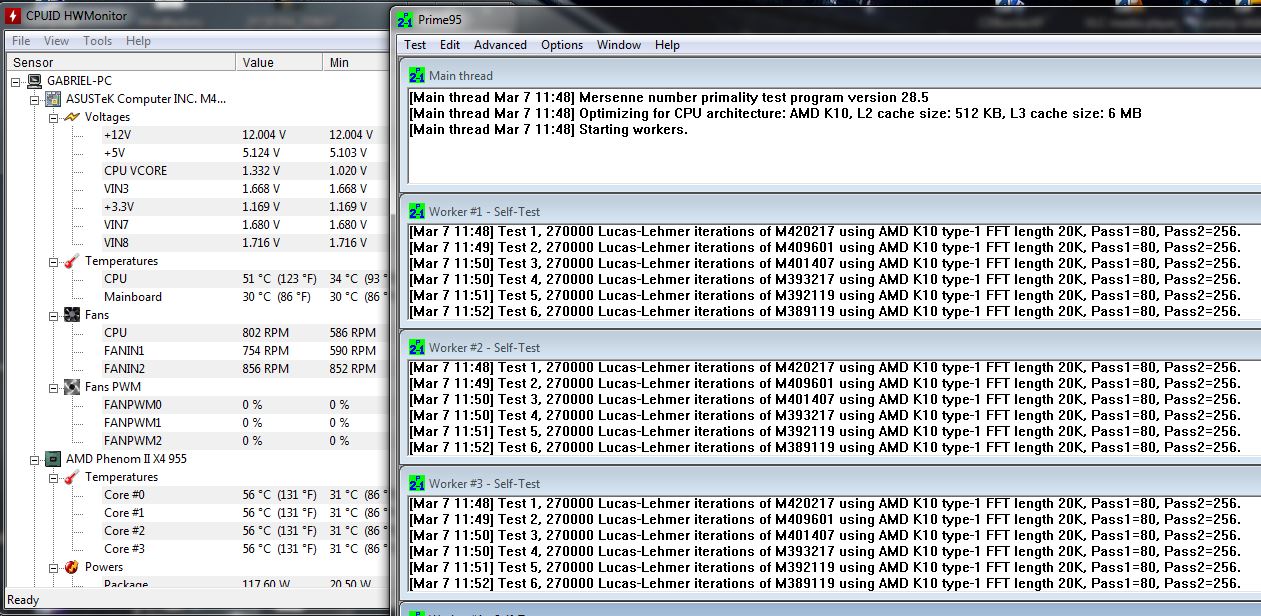
Task: Open the Prime95 Help menu
Action: point(667,45)
